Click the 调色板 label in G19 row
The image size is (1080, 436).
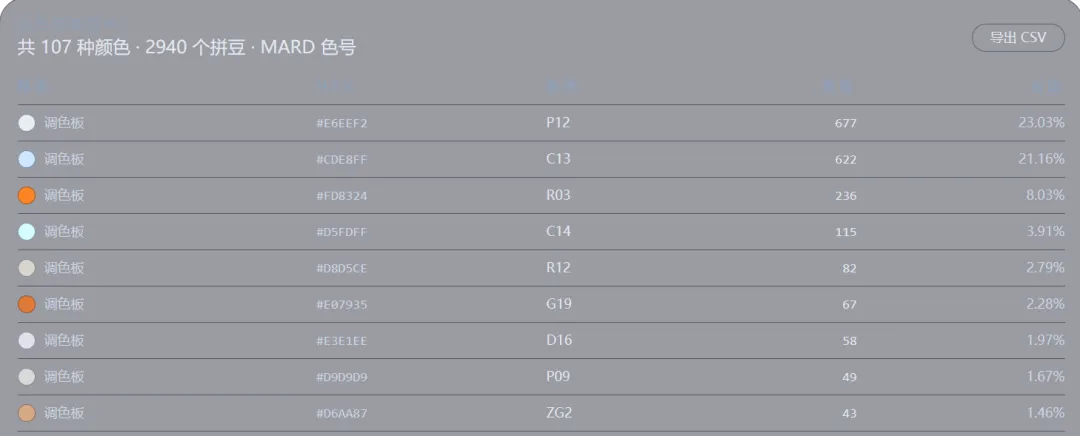click(64, 304)
